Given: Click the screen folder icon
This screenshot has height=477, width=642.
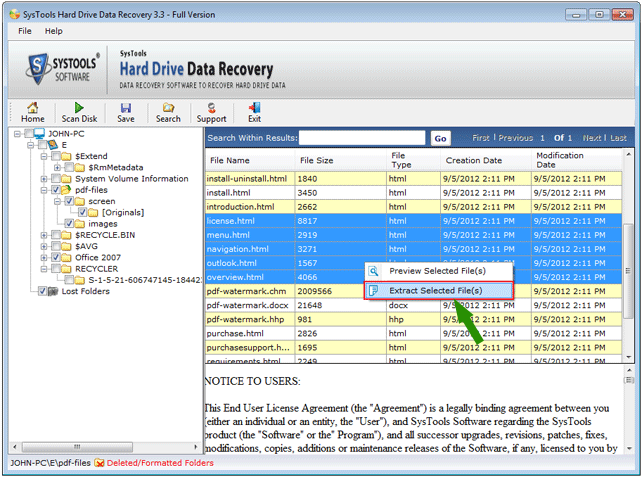Looking at the screenshot, I should pos(79,201).
